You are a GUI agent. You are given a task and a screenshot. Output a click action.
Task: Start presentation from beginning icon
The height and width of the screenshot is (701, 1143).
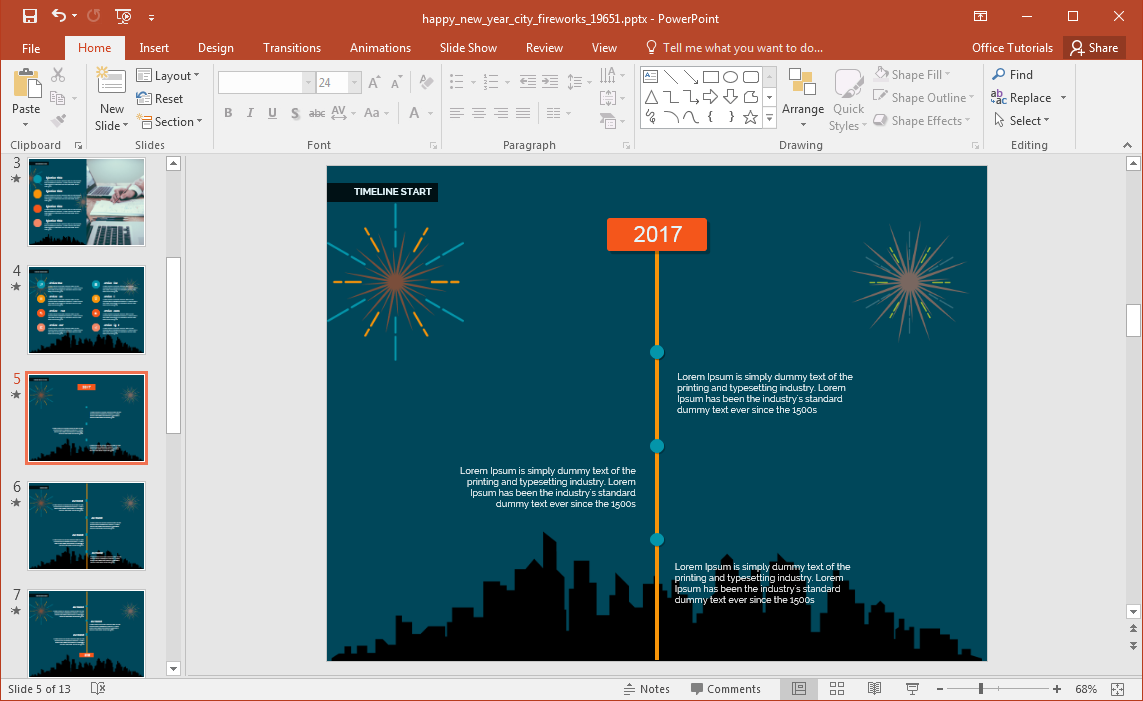[x=123, y=16]
